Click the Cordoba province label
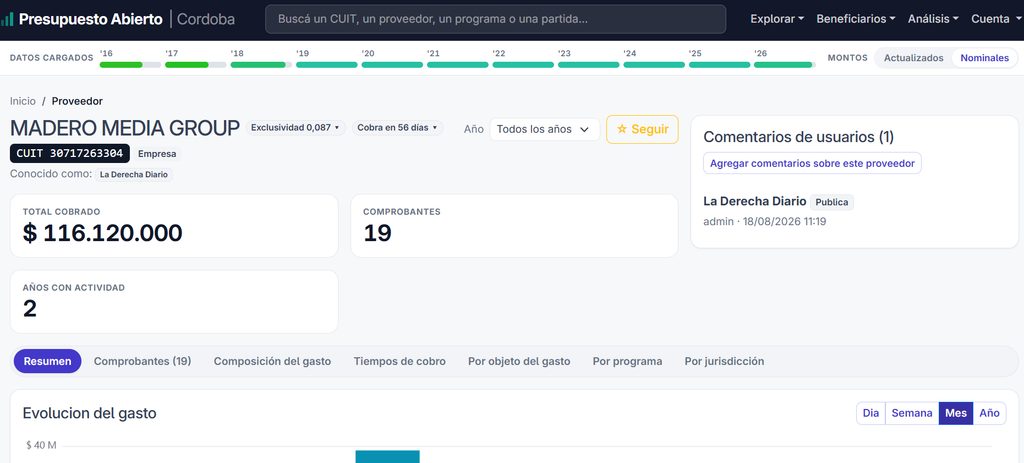1024x463 pixels. coord(206,19)
